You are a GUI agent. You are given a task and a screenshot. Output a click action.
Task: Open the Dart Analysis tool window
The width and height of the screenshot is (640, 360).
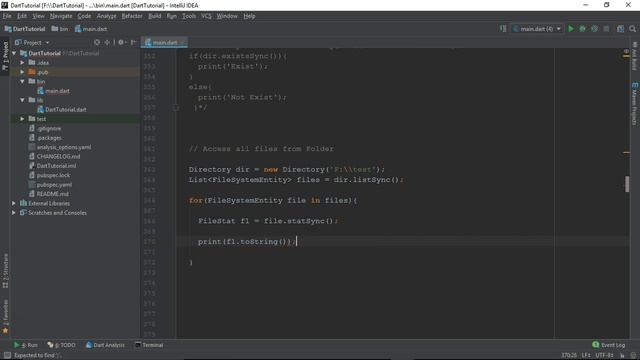pyautogui.click(x=105, y=345)
